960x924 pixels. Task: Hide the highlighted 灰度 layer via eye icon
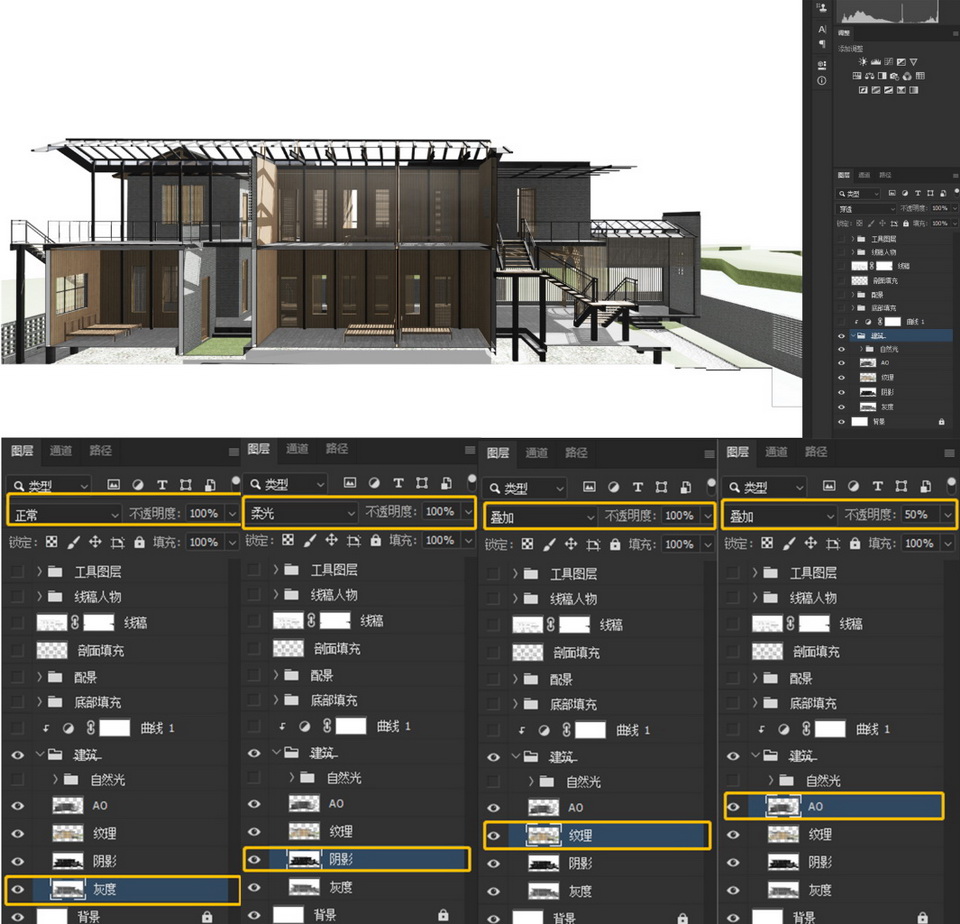pos(16,887)
